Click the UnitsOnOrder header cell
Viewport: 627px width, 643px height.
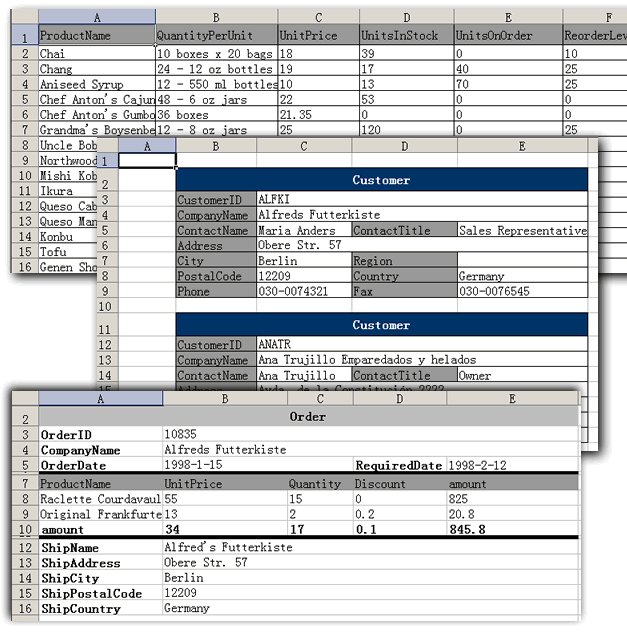pos(508,35)
